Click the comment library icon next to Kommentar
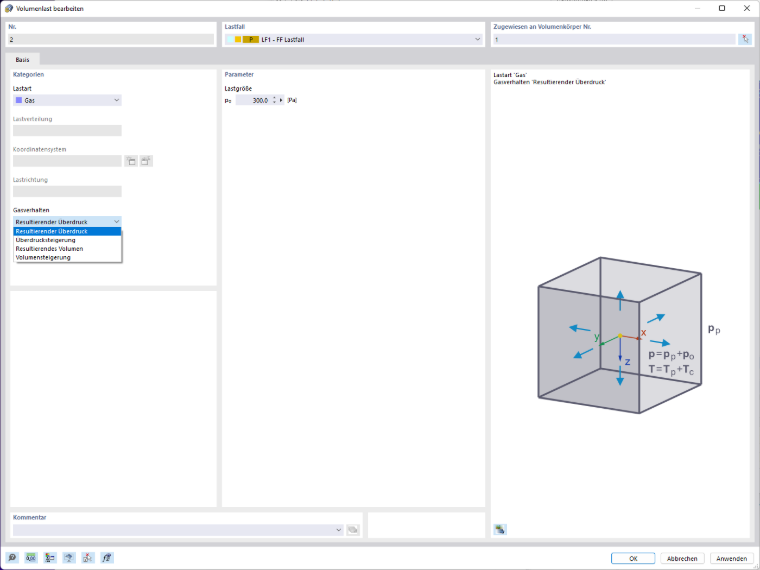This screenshot has width=760, height=570. 353,530
